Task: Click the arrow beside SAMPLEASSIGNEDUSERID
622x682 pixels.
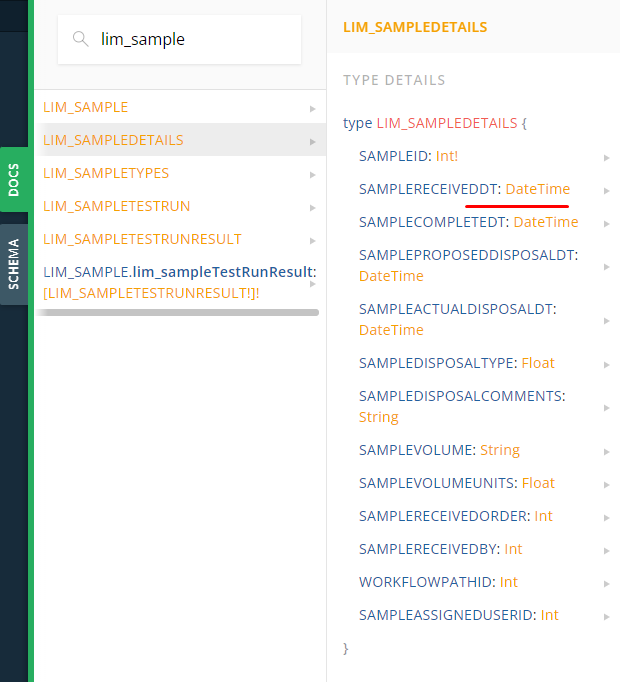Action: point(607,616)
